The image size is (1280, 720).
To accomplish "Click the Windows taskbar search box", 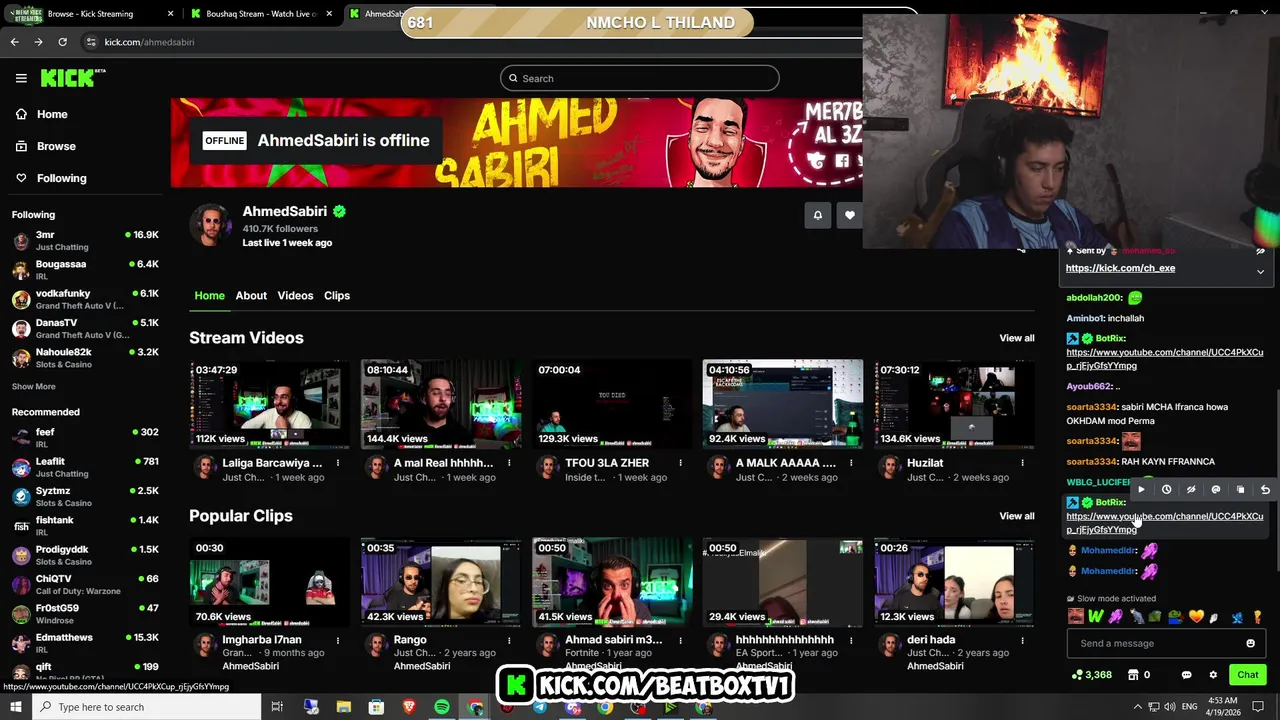I will click(145, 707).
